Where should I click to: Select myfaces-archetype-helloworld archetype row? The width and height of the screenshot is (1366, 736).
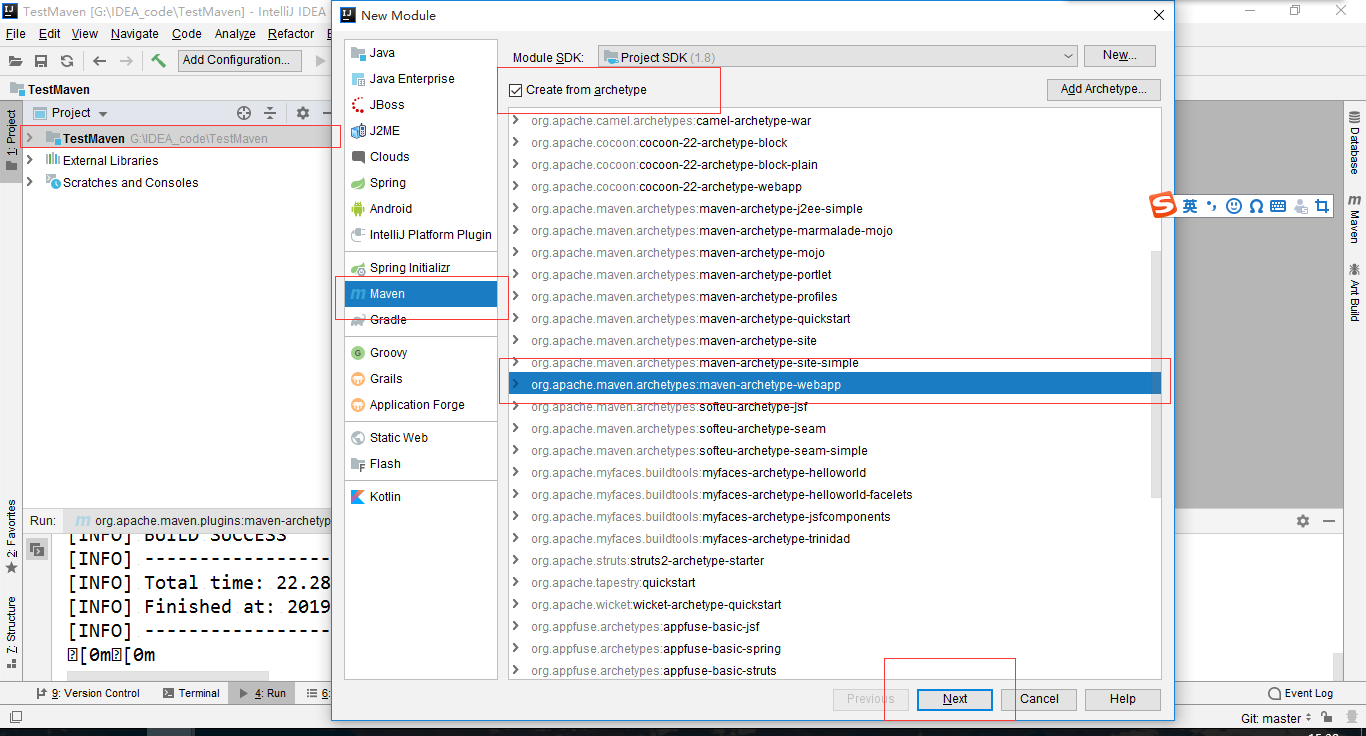pos(835,473)
